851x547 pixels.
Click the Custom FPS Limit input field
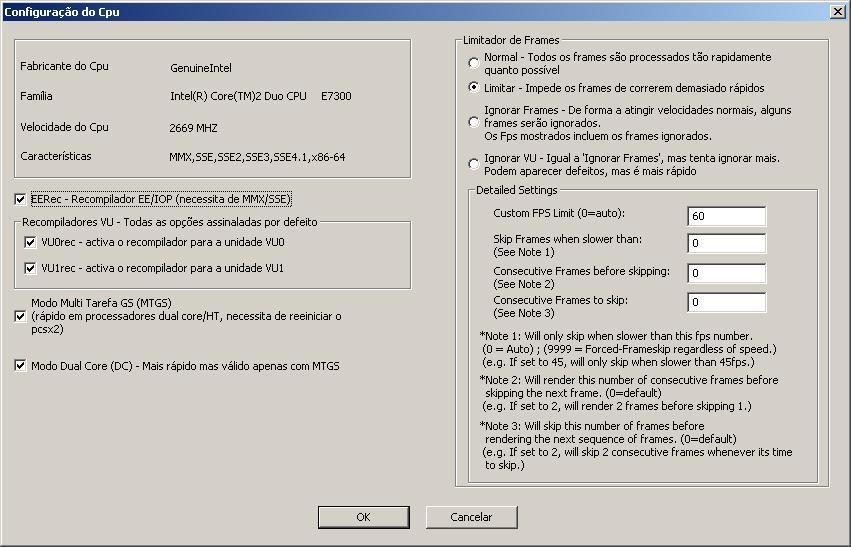pos(727,216)
